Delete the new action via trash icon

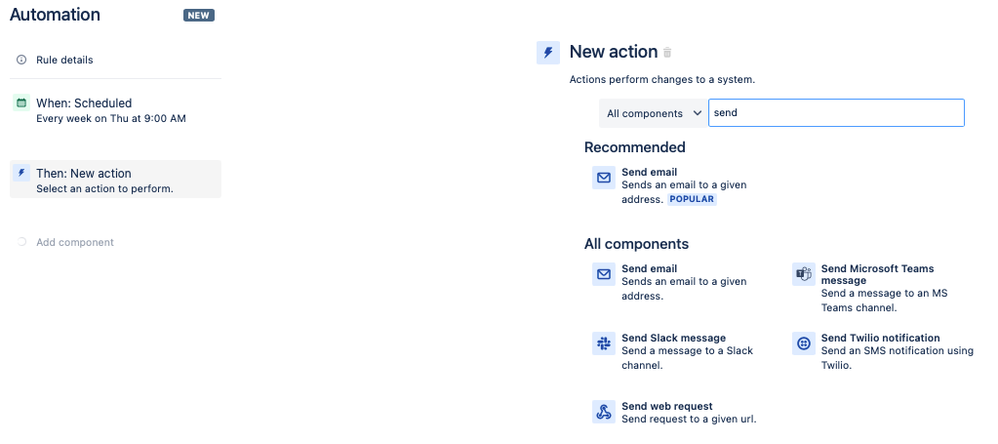668,53
